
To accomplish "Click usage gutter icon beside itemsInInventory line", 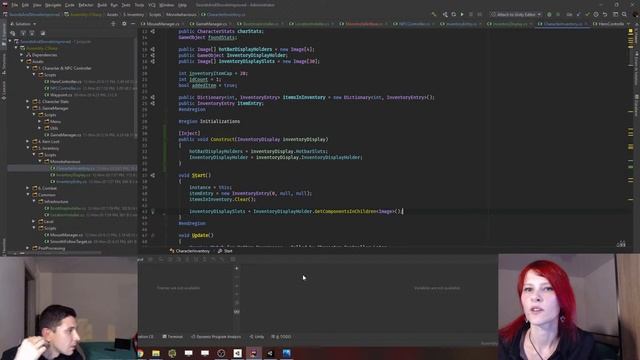I will click(153, 98).
